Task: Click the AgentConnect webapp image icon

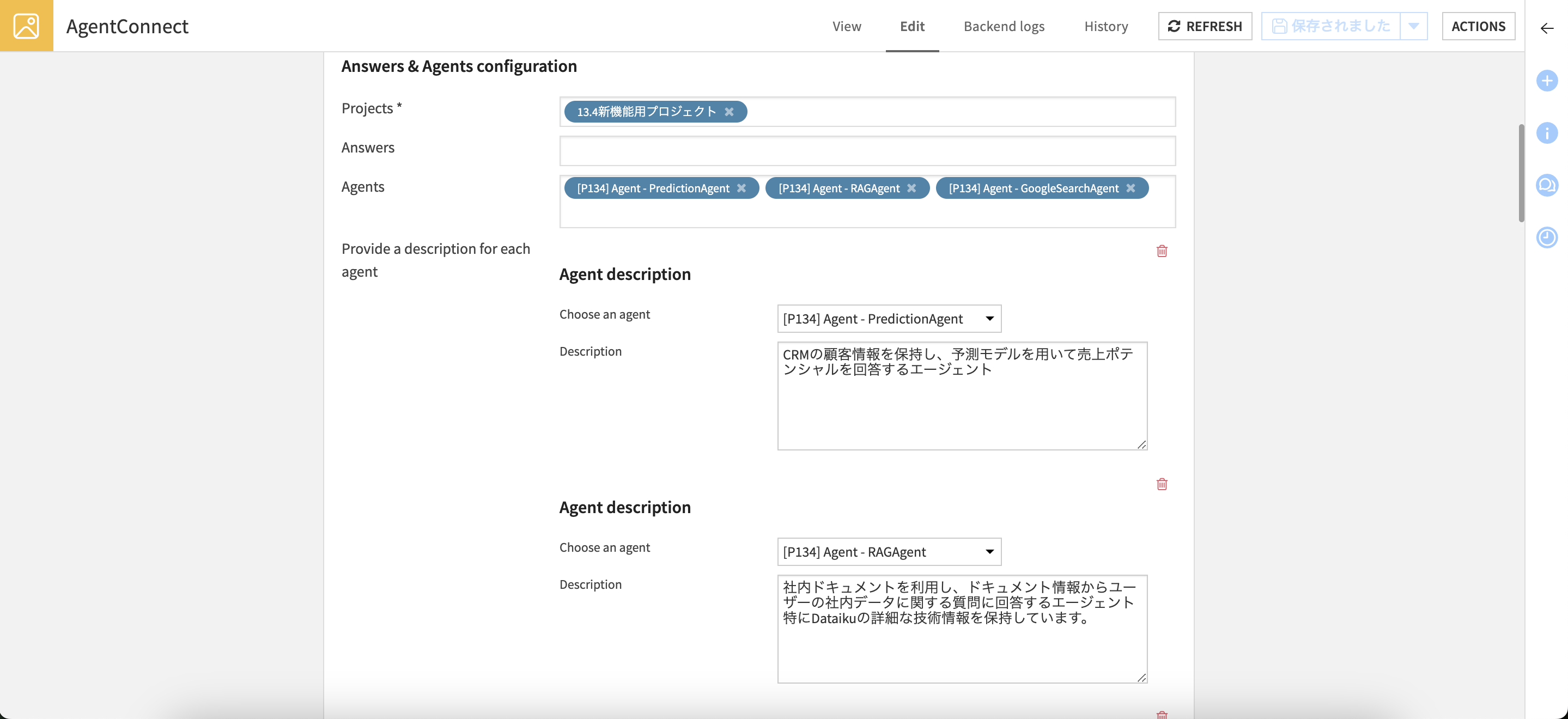Action: coord(26,26)
